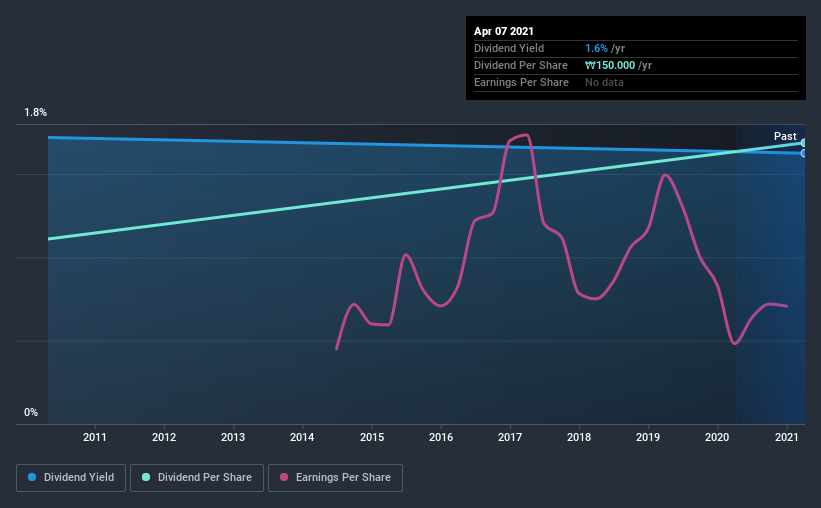Viewport: 821px width, 508px height.
Task: Click the blue Dividend Yield legend dot
Action: [32, 477]
